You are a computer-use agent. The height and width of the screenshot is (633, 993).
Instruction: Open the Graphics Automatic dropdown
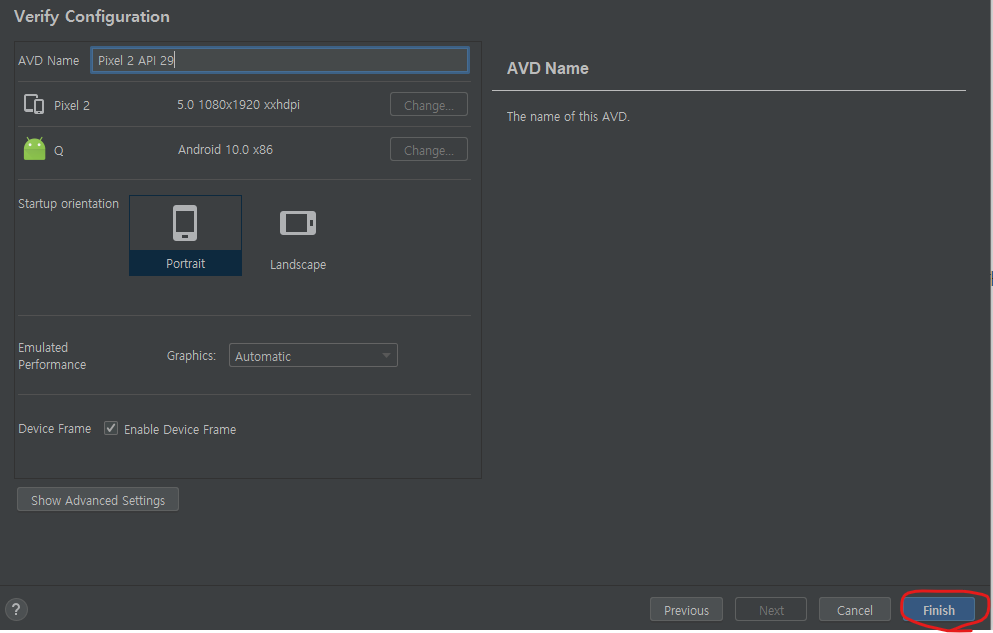313,356
